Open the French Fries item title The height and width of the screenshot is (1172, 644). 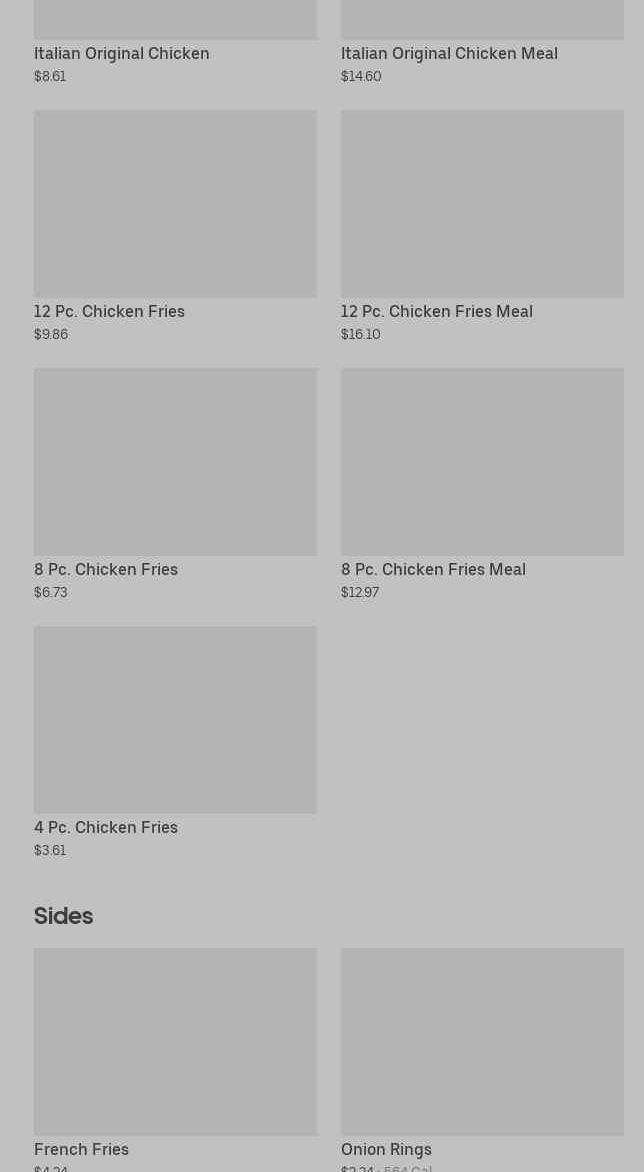(81, 1149)
